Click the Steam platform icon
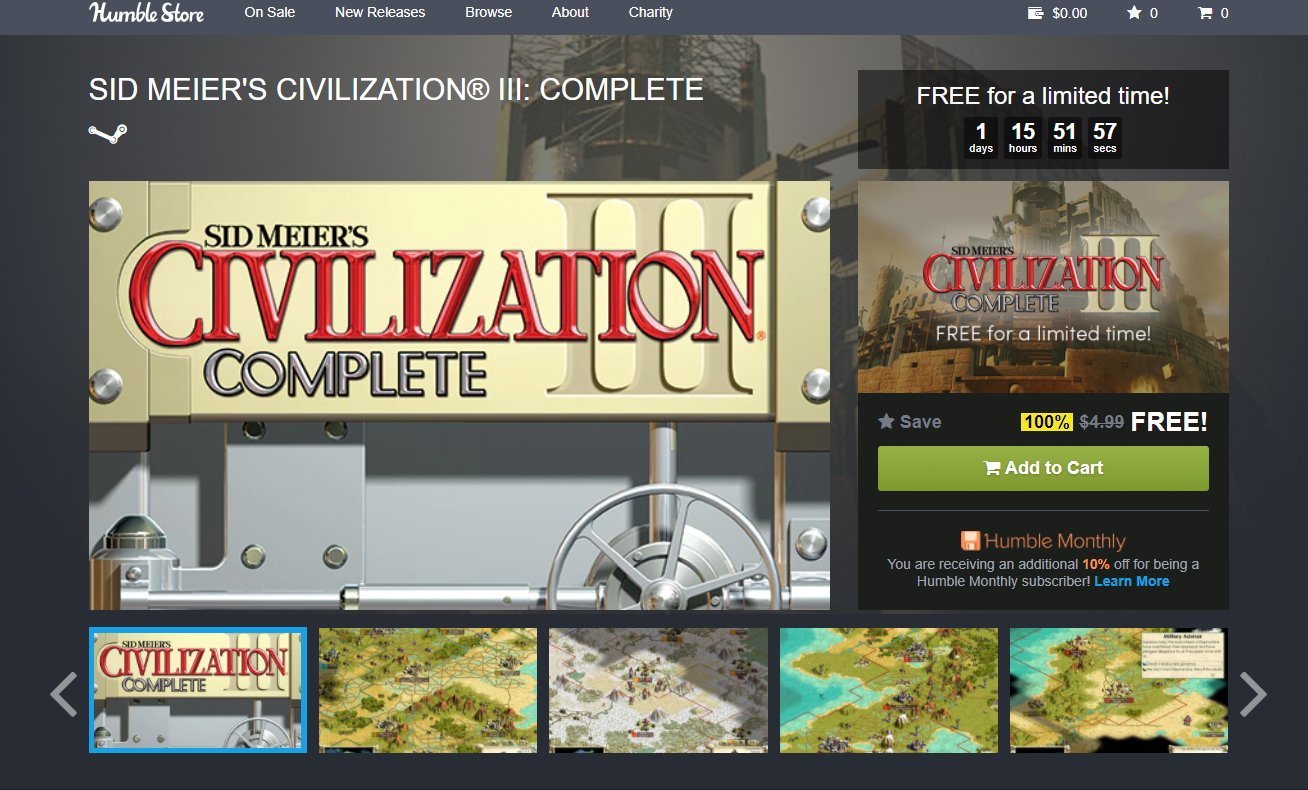The height and width of the screenshot is (790, 1308). 108,134
